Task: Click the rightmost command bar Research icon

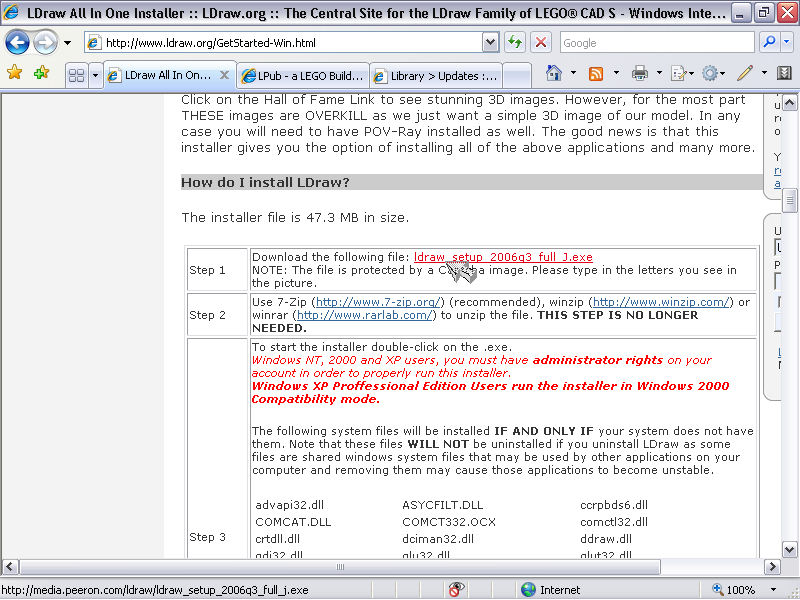Action: coord(784,73)
